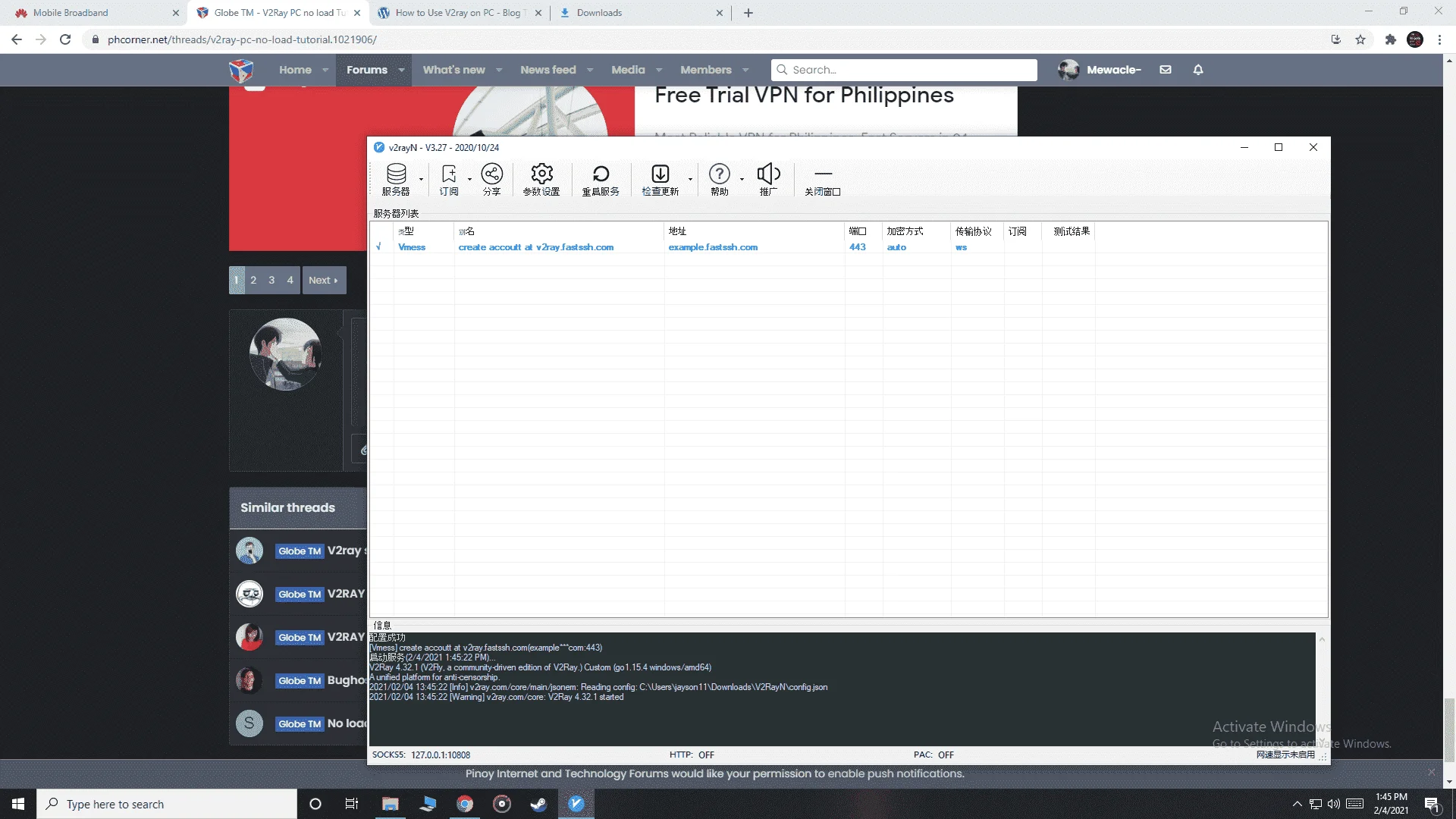Image resolution: width=1456 pixels, height=819 pixels.
Task: Expand the Check Updates (检查更新) dropdown arrow
Action: click(690, 180)
